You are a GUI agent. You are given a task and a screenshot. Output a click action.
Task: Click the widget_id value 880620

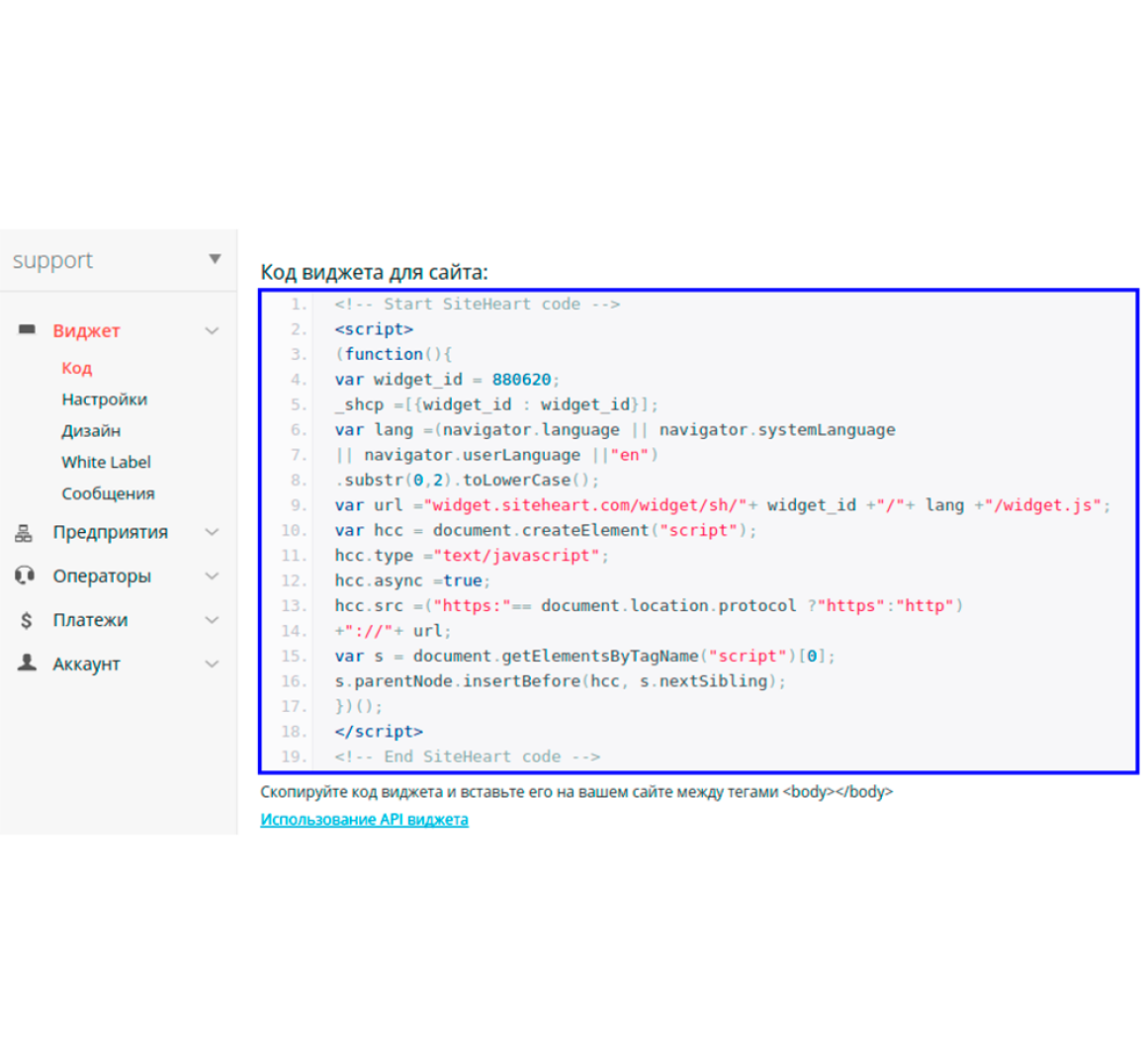coord(521,379)
